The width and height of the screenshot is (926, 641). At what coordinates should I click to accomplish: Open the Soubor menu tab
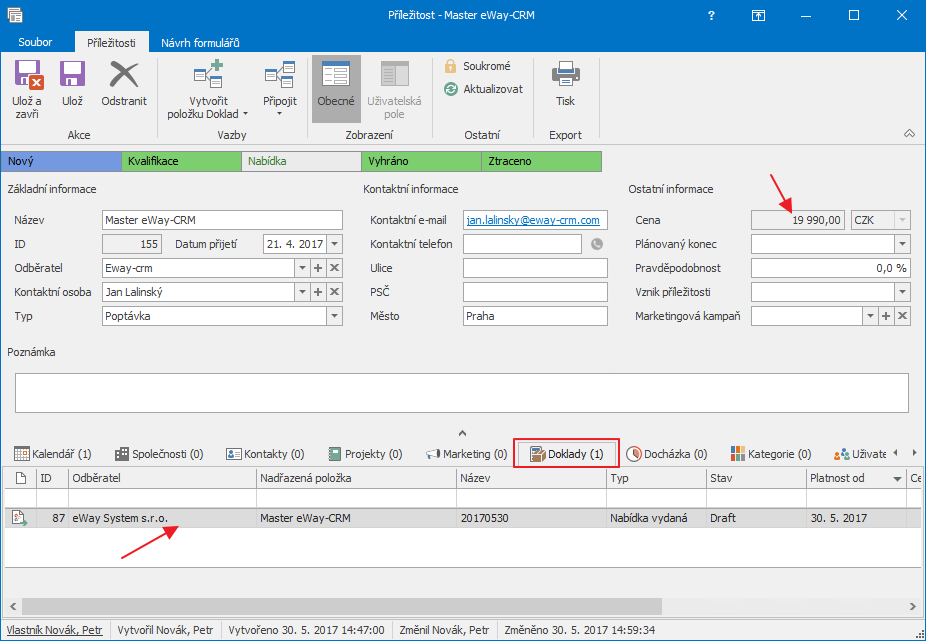pos(35,43)
